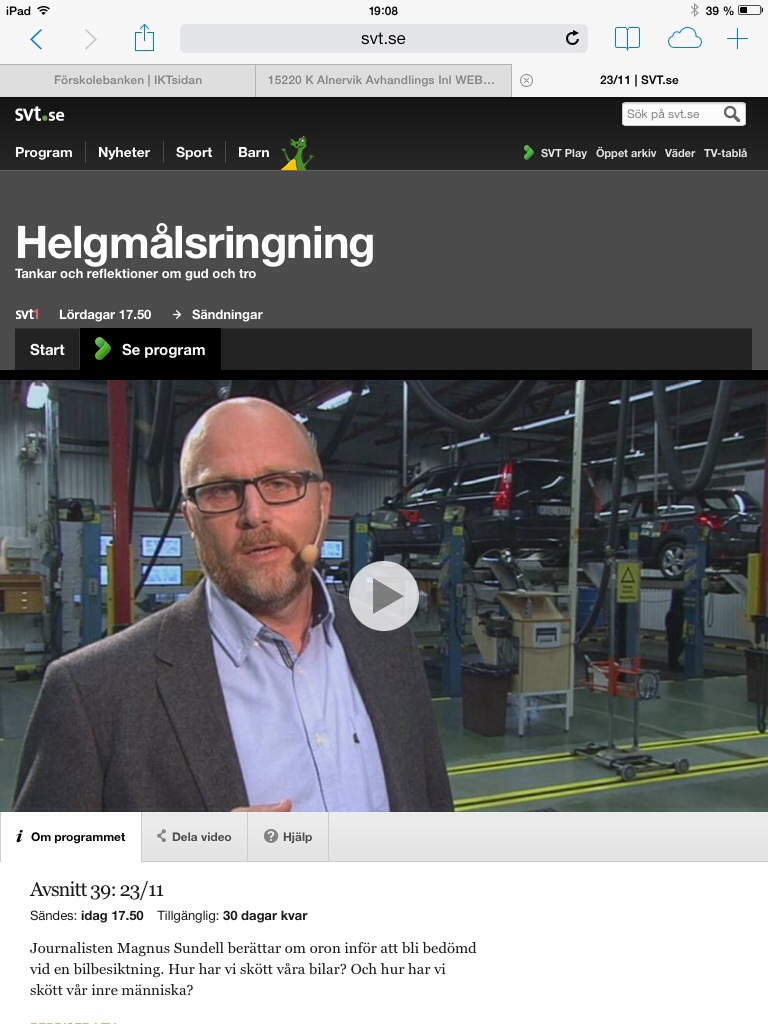Tap the svt.se address bar
768x1024 pixels.
(x=383, y=39)
